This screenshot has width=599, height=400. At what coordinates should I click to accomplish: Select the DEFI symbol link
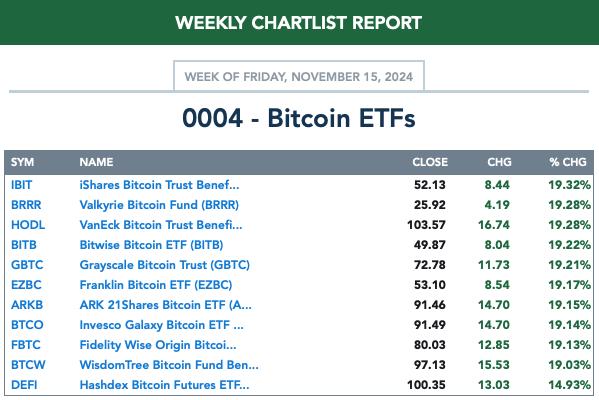coord(24,385)
